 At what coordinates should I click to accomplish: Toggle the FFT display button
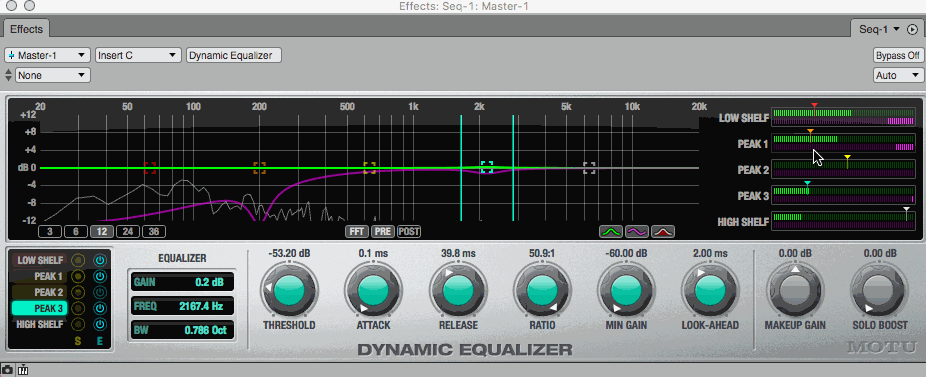357,232
